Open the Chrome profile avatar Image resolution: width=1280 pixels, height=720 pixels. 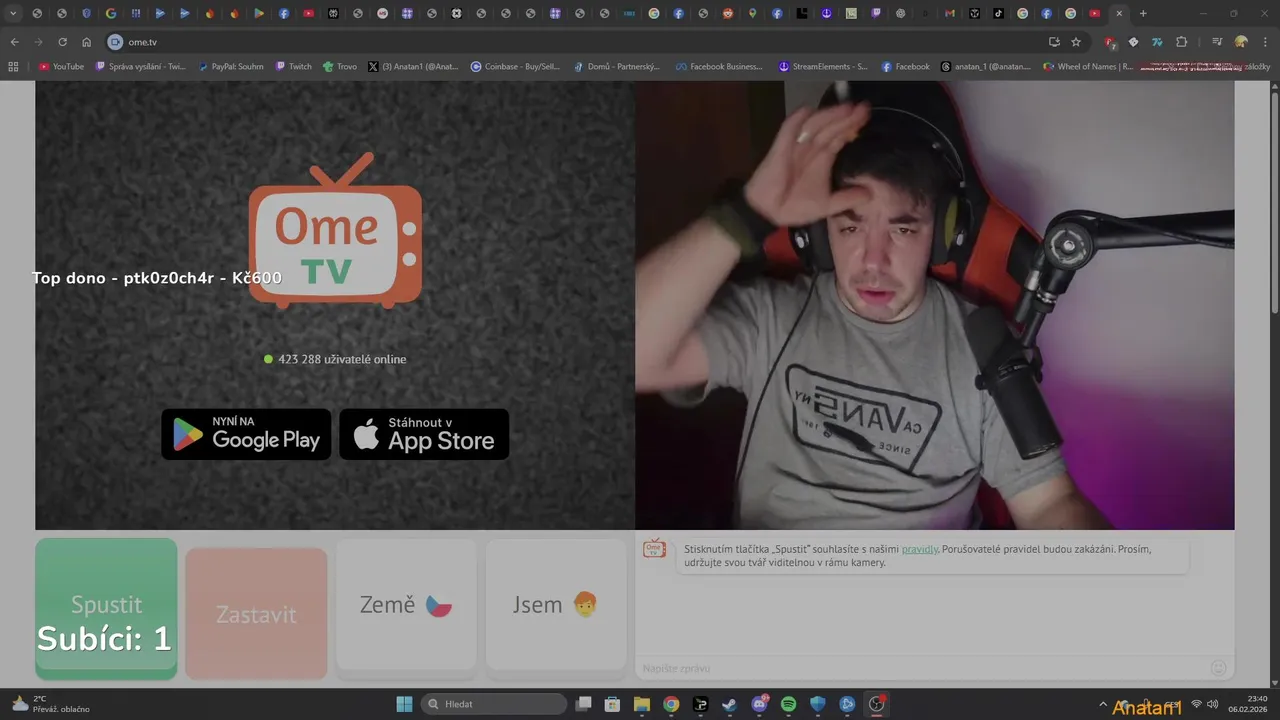[x=1241, y=42]
